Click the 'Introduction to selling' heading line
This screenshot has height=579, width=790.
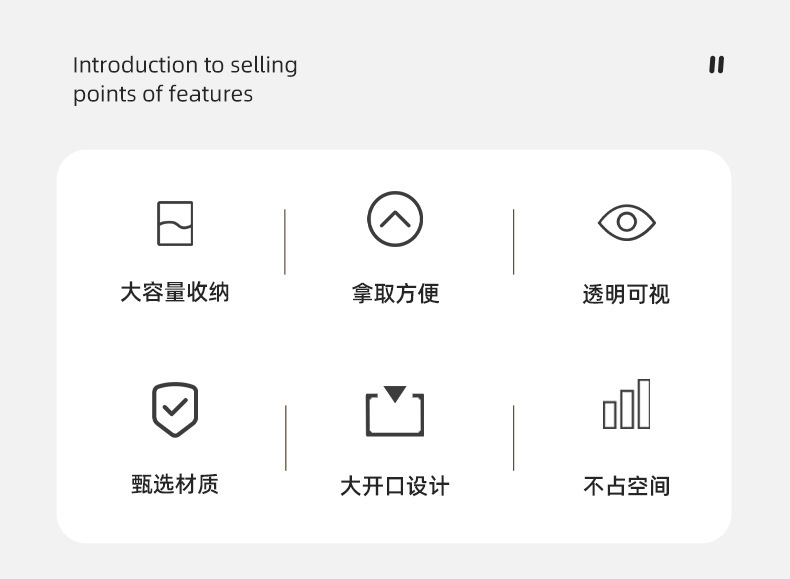coord(185,65)
